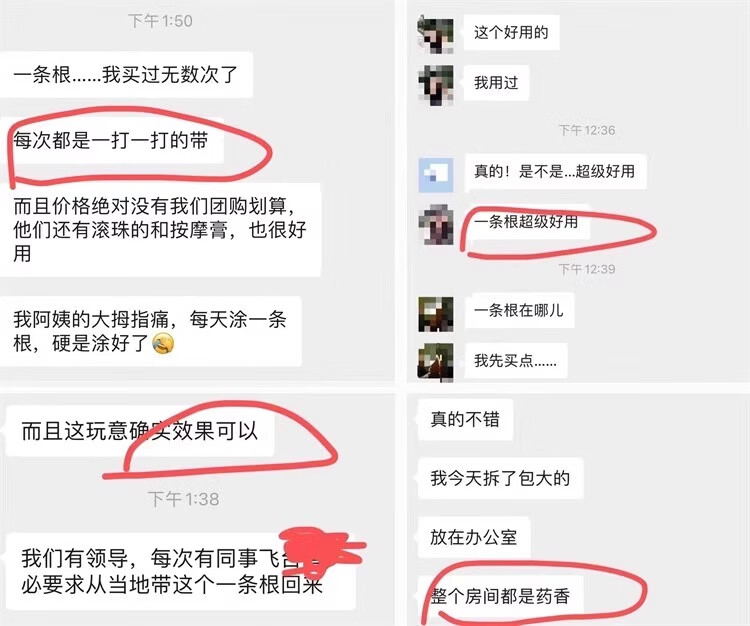The image size is (750, 626).
Task: Tap the 下午 1:50 timestamp
Action: point(160,21)
